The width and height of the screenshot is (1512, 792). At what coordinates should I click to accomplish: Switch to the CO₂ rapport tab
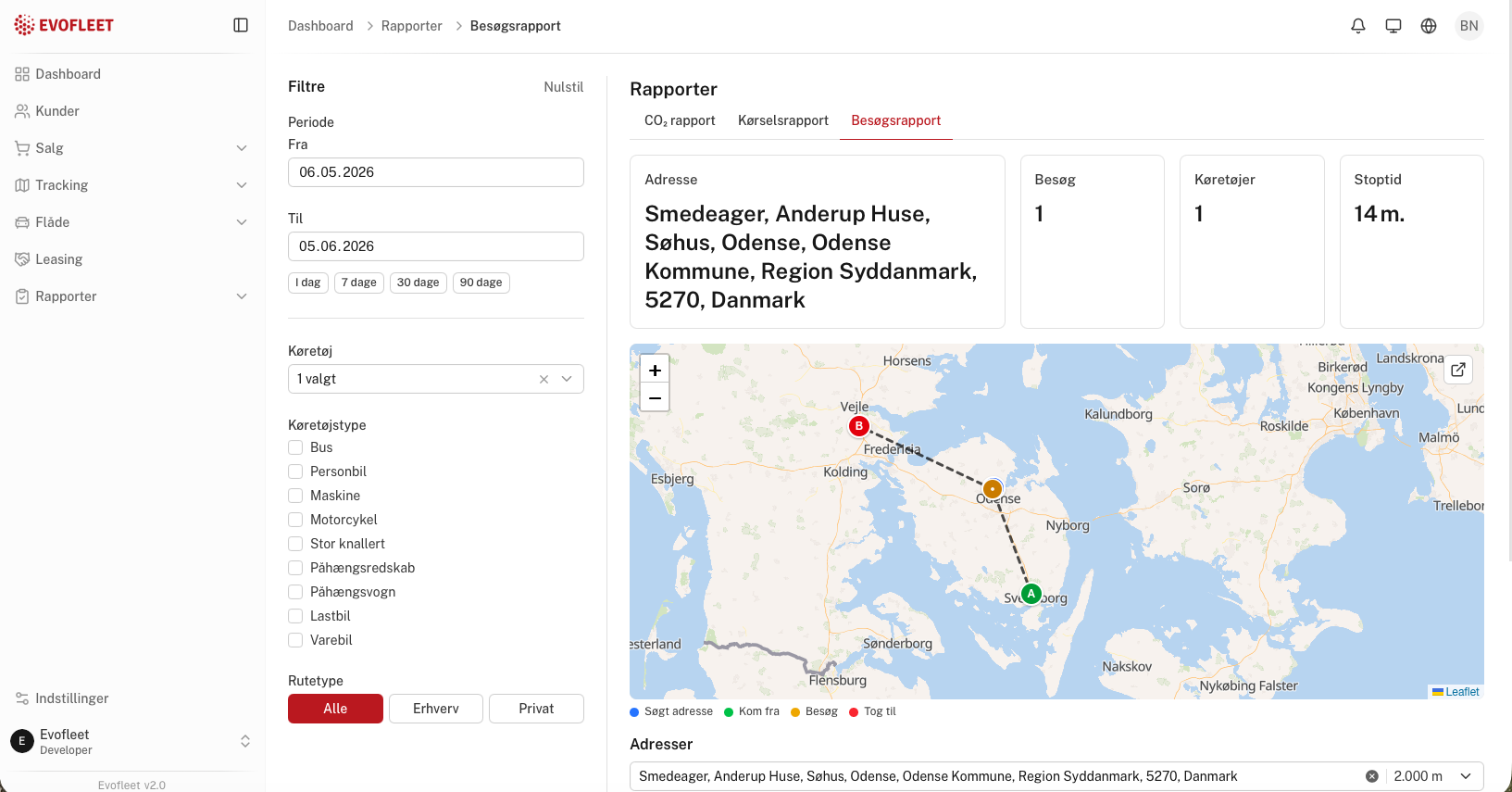pos(680,120)
